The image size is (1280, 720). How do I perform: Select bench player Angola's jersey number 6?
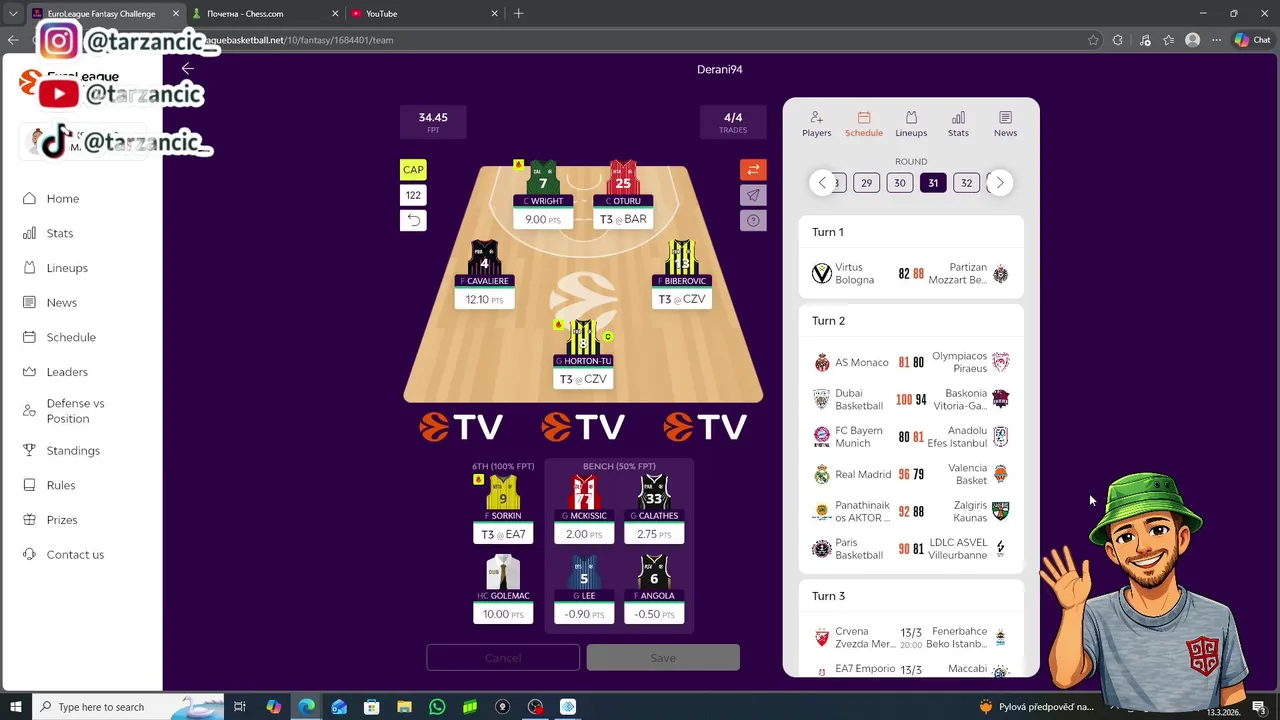(654, 572)
